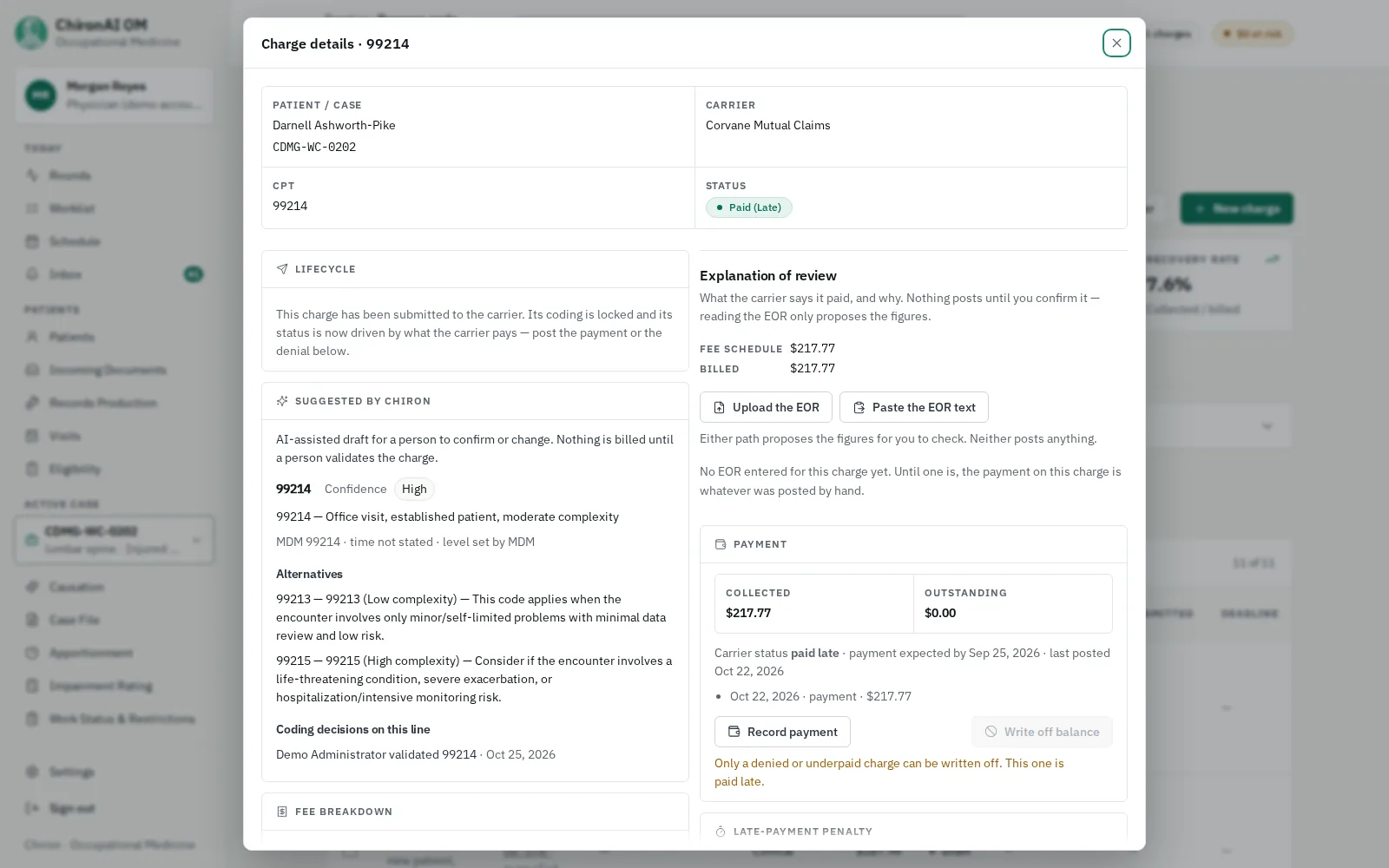The width and height of the screenshot is (1389, 868).
Task: Click the sparkle icon beside Suggested by Chiron
Action: click(x=282, y=401)
